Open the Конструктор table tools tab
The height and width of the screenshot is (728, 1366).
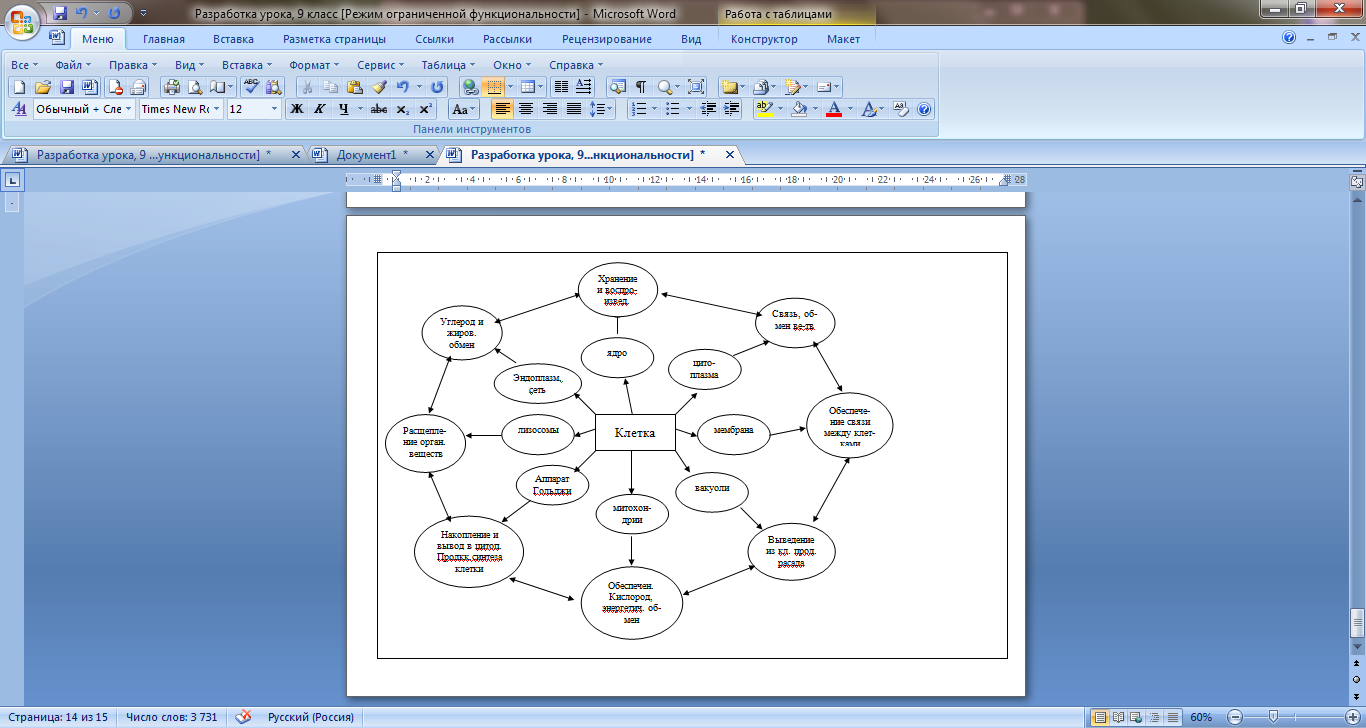[x=764, y=39]
